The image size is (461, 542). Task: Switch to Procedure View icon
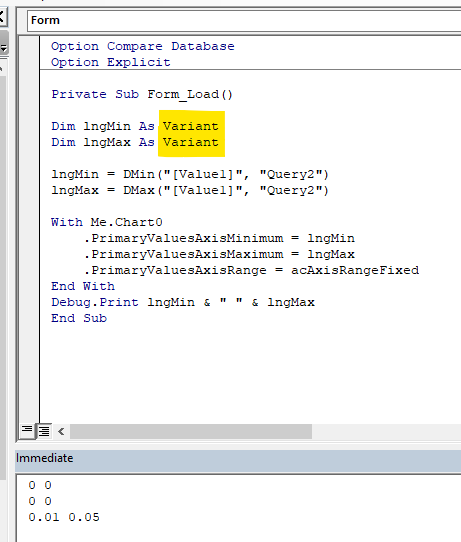pyautogui.click(x=27, y=431)
